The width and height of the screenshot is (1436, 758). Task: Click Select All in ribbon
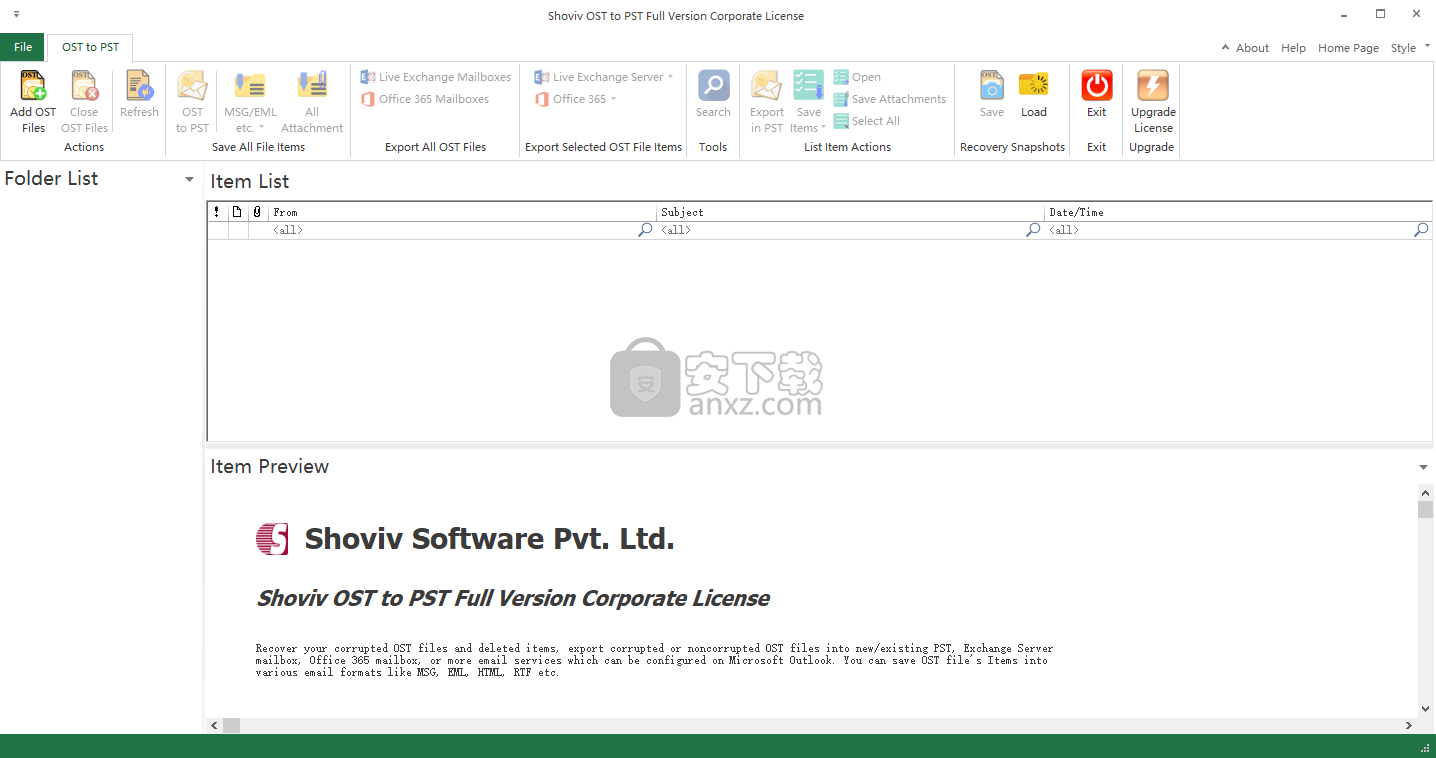(866, 121)
